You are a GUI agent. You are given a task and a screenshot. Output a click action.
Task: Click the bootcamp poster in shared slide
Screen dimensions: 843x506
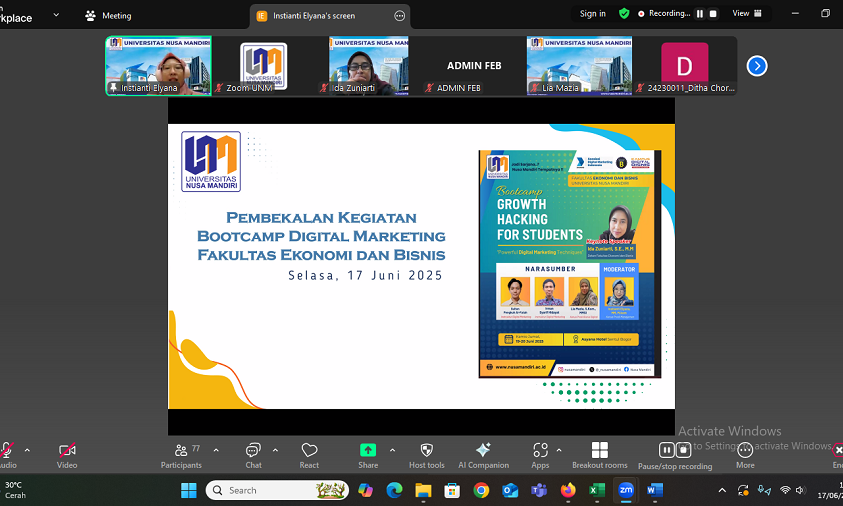[569, 264]
